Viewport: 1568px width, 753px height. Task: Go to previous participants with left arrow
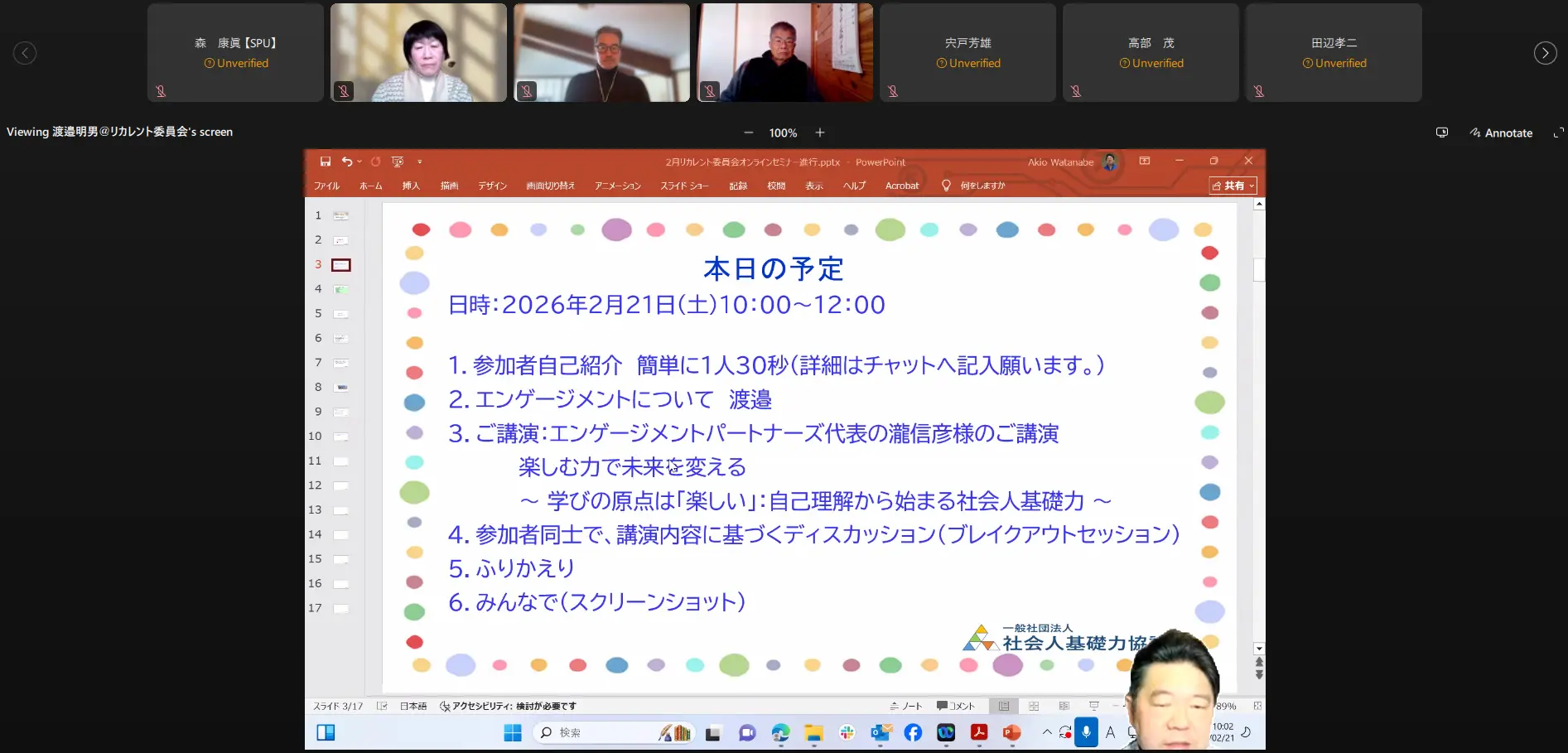click(25, 53)
